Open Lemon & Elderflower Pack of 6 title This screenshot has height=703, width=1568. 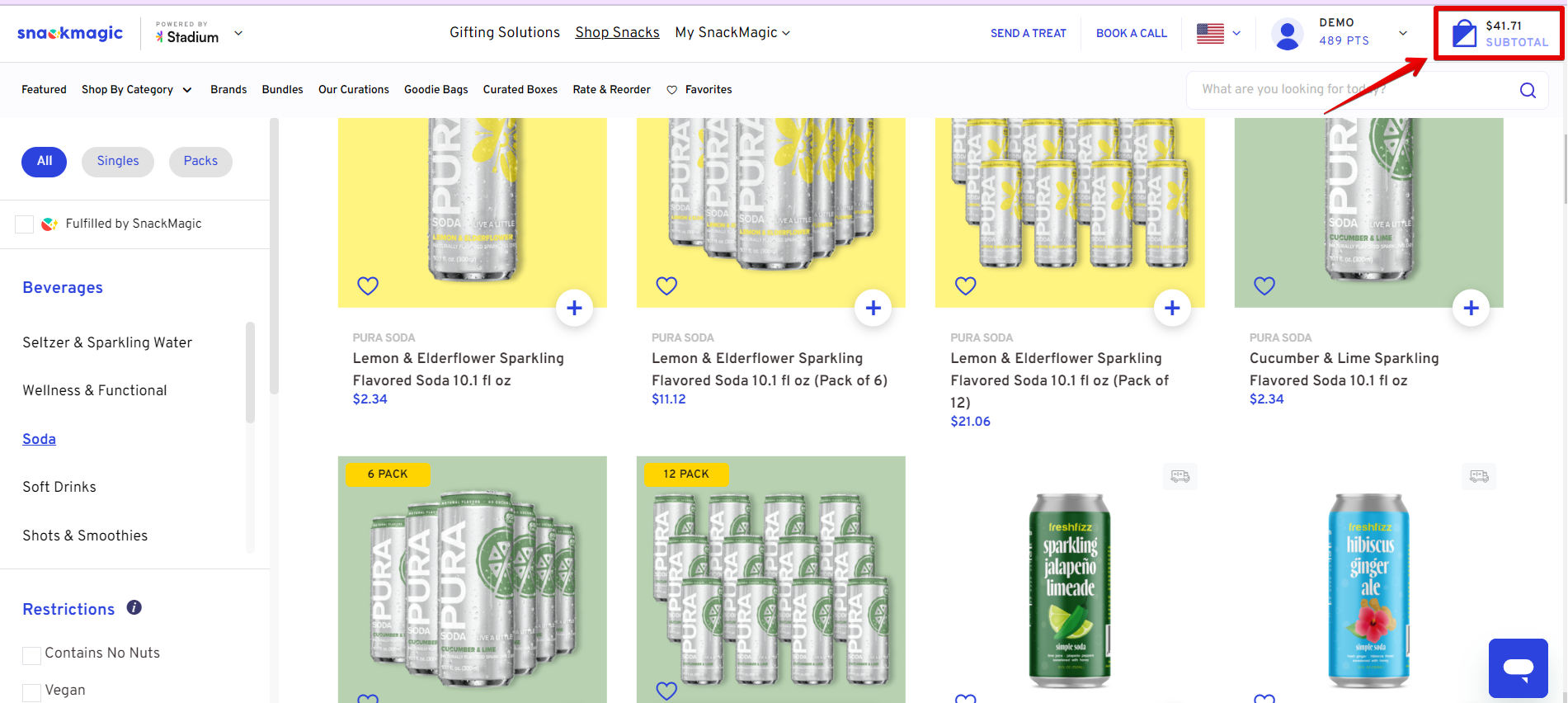[x=770, y=369]
